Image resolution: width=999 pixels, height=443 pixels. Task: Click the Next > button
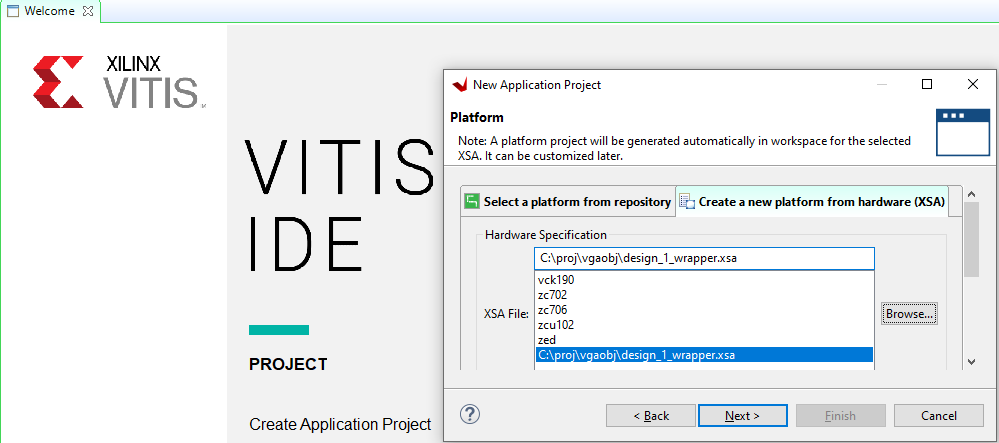741,415
